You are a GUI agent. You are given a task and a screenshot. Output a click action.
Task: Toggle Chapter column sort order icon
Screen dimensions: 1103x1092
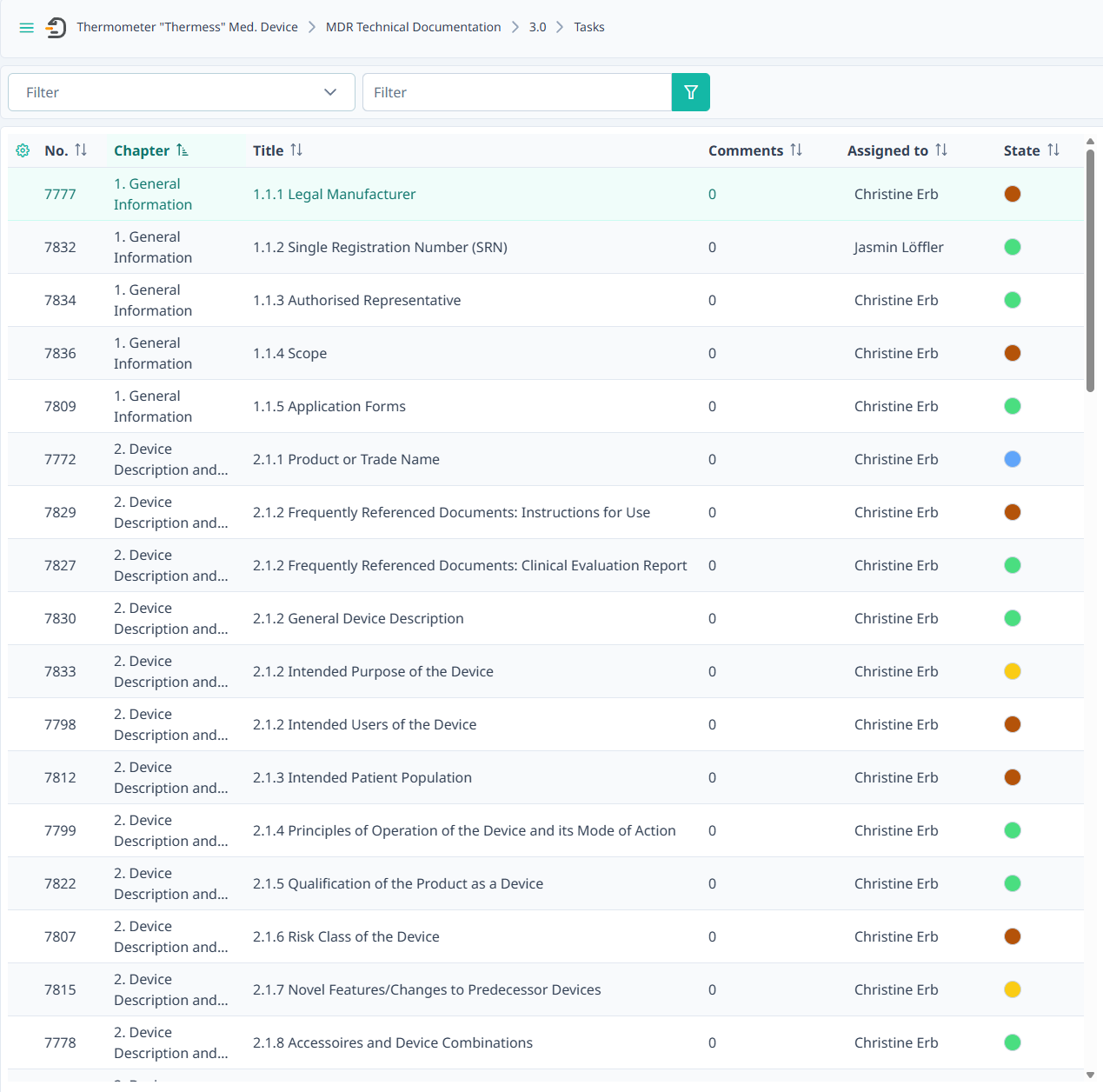182,150
